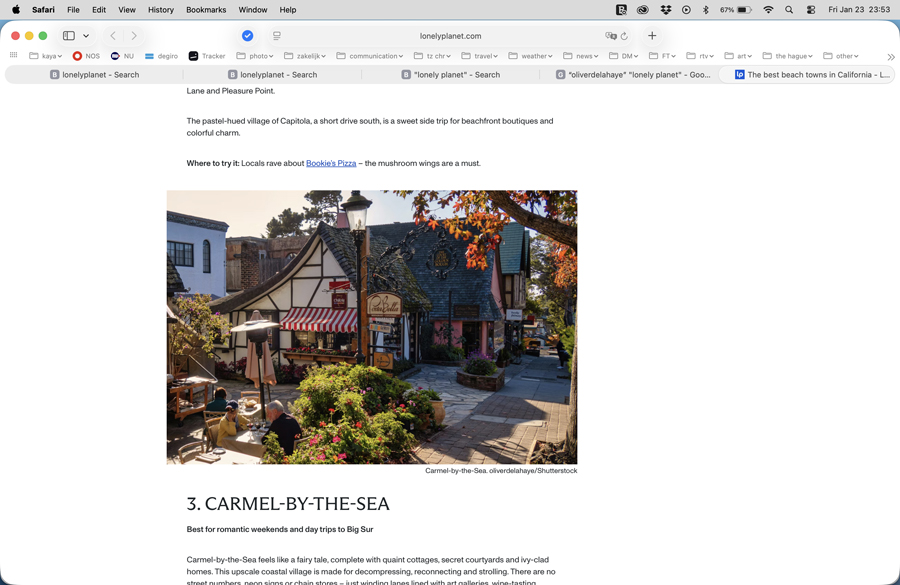900x585 pixels.
Task: Reload the page with refresh icon
Action: [x=624, y=36]
